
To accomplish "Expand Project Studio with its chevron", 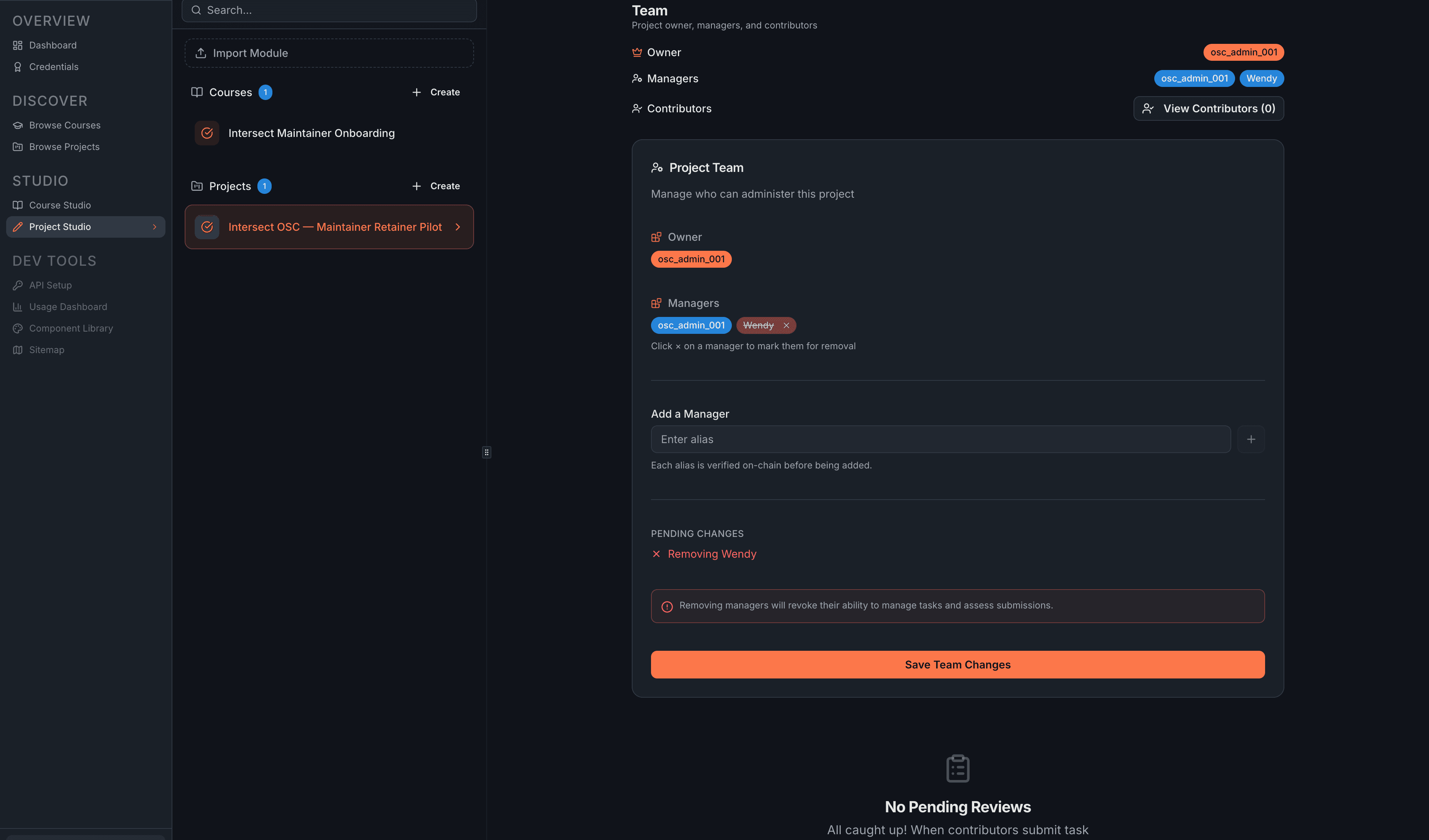I will 155,227.
